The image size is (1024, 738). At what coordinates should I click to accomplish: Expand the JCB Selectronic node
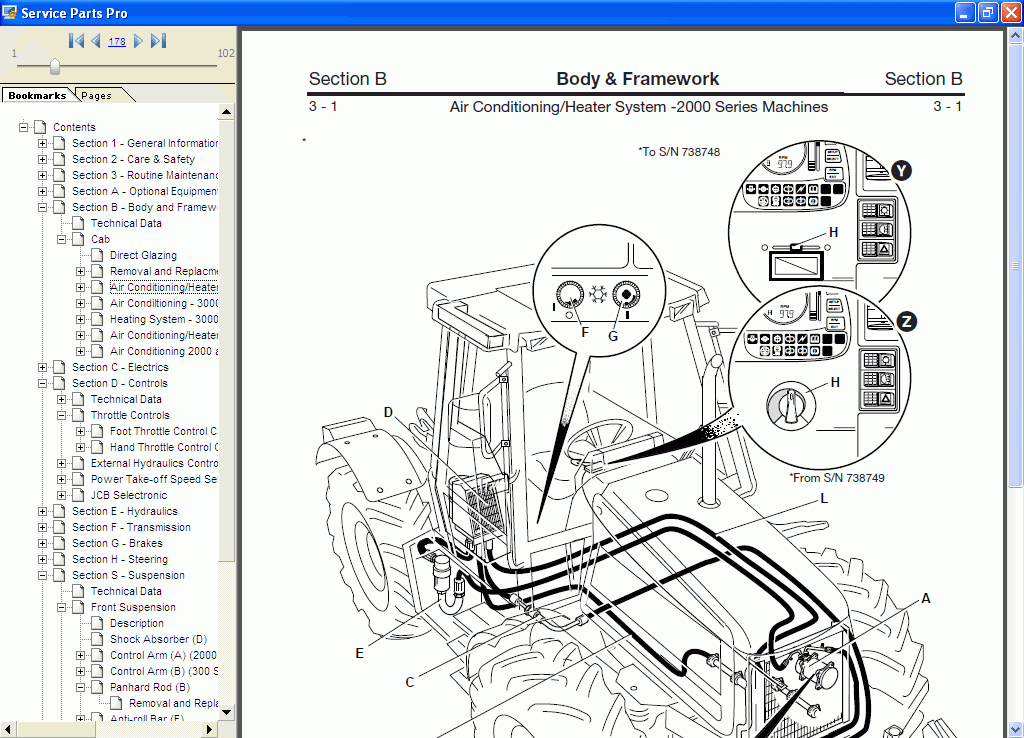[62, 495]
